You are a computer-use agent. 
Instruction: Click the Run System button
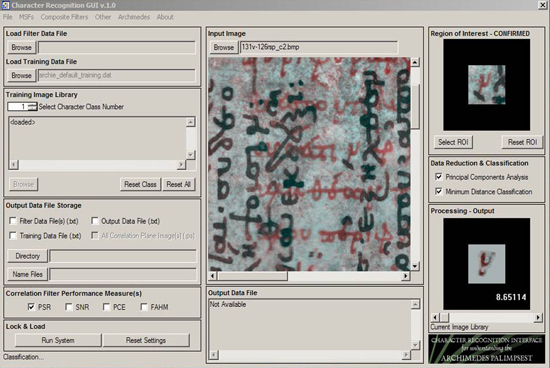coord(58,340)
